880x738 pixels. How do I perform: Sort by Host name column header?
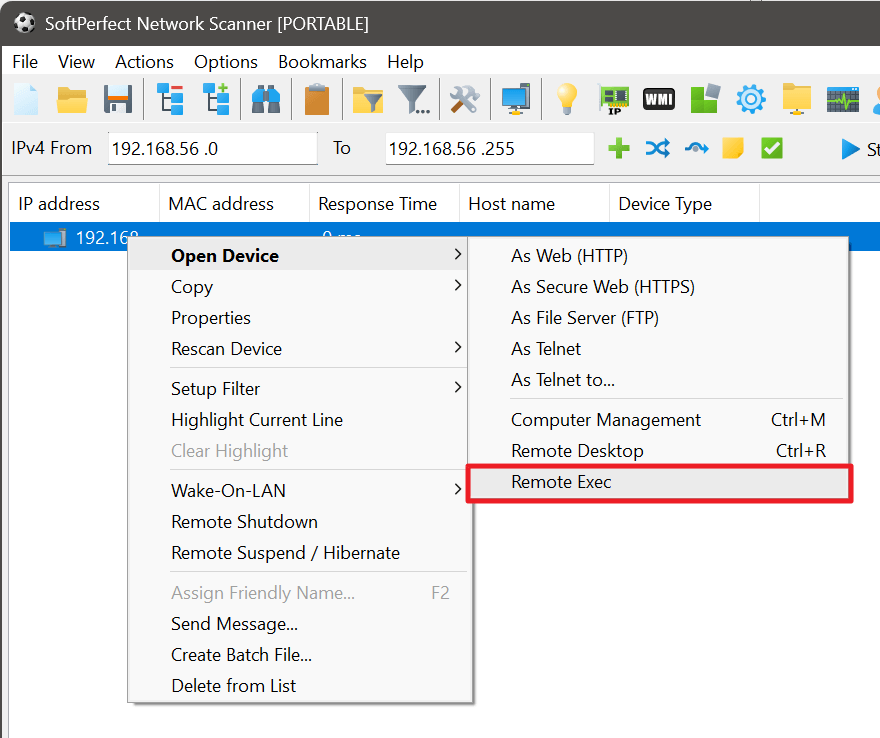[x=534, y=204]
